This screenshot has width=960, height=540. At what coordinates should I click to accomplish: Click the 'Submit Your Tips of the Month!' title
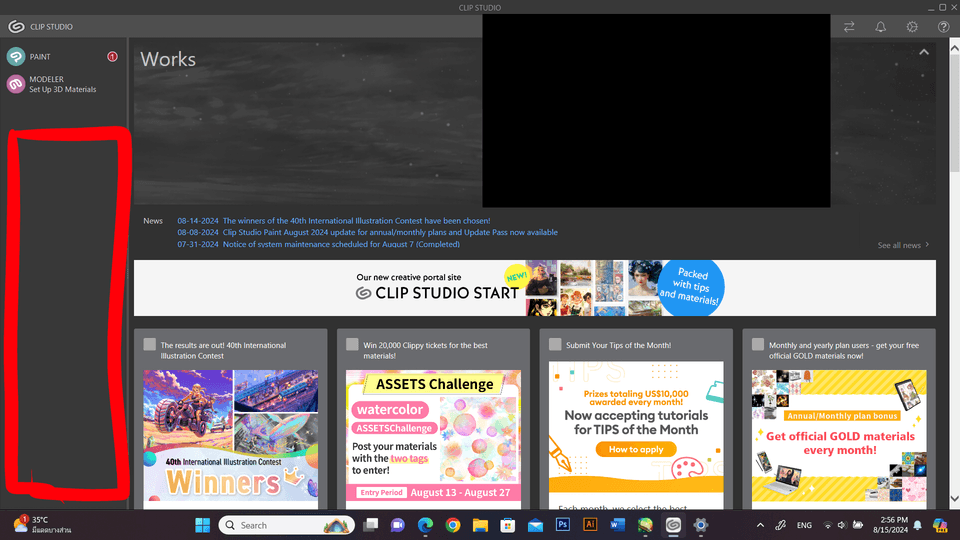coord(618,345)
